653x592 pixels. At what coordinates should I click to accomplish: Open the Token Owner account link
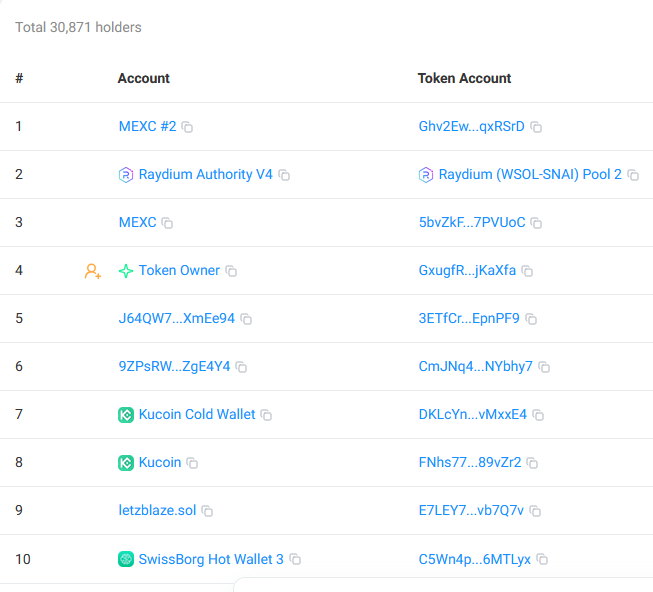tap(179, 270)
